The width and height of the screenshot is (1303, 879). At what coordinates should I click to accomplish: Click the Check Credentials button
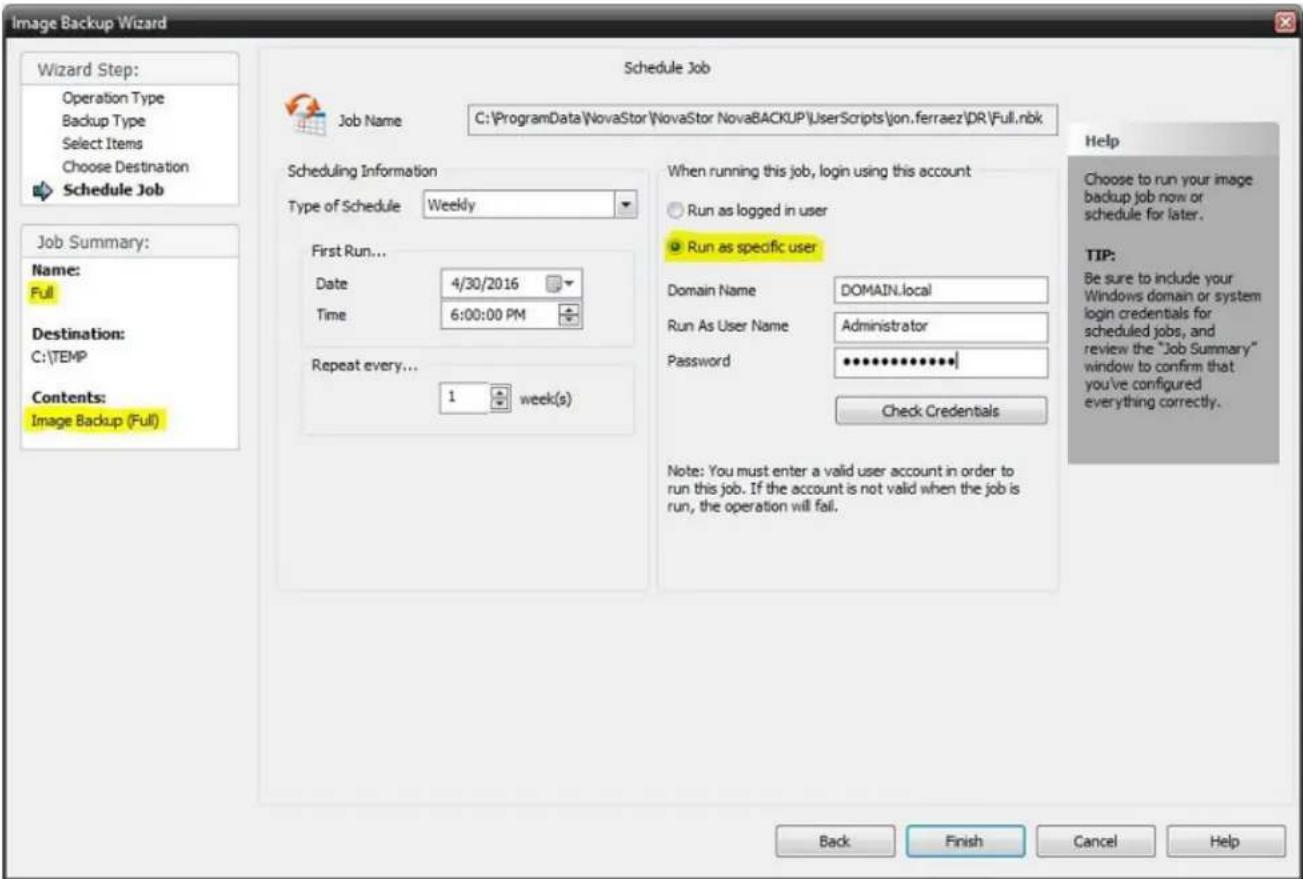(940, 411)
